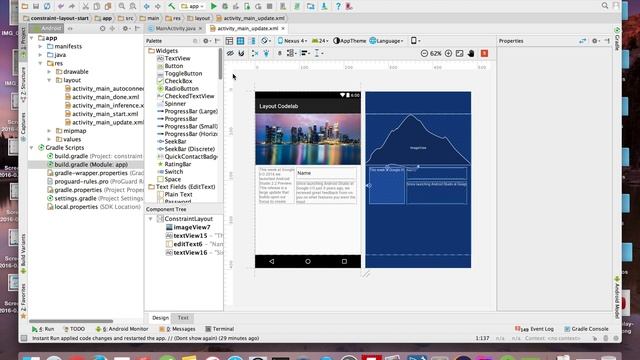The height and width of the screenshot is (360, 640).
Task: Open the Terminal tool window
Action: [x=220, y=329]
